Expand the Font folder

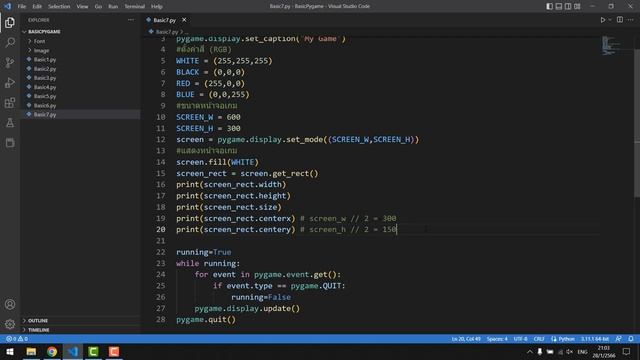(x=40, y=41)
